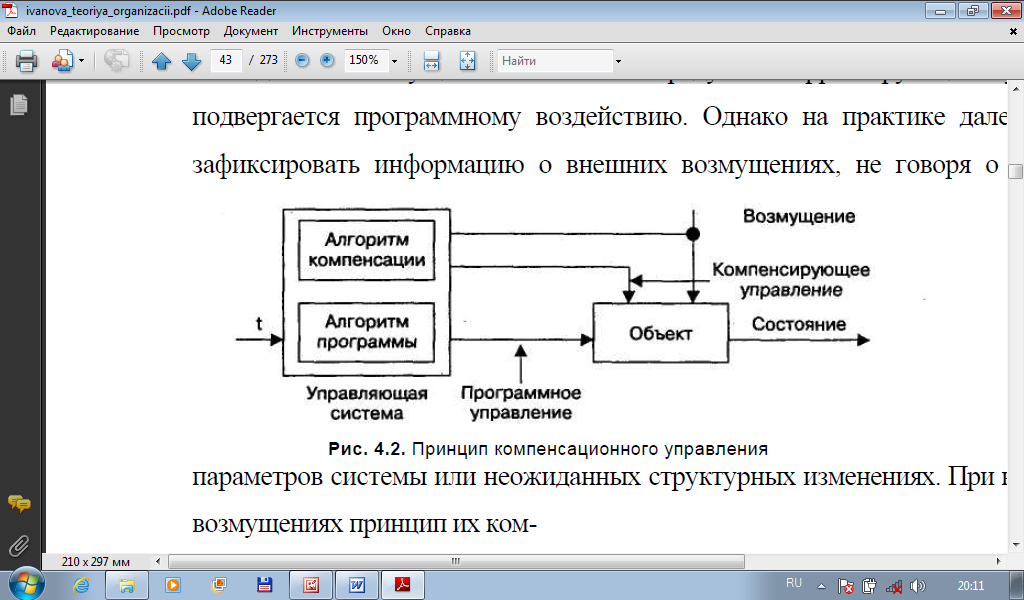Click the 150% zoom value field
The image size is (1024, 600).
[x=366, y=60]
